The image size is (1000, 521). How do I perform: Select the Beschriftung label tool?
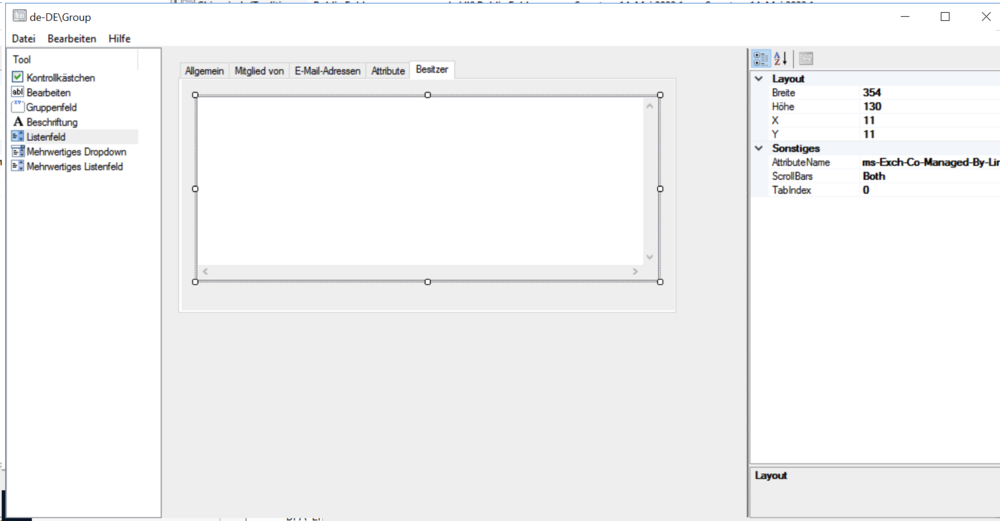coord(51,122)
